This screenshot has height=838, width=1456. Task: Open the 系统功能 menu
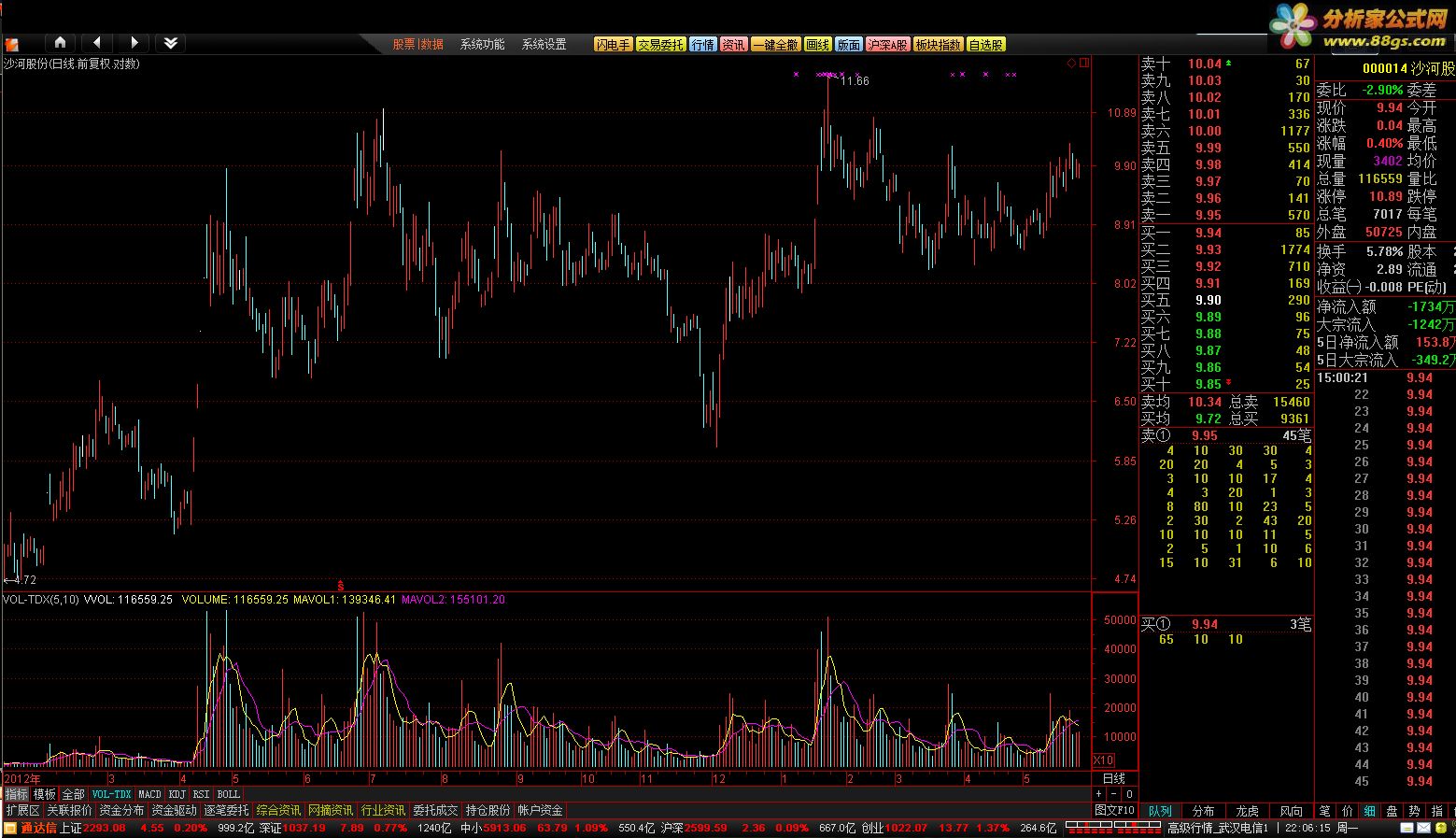coord(482,44)
